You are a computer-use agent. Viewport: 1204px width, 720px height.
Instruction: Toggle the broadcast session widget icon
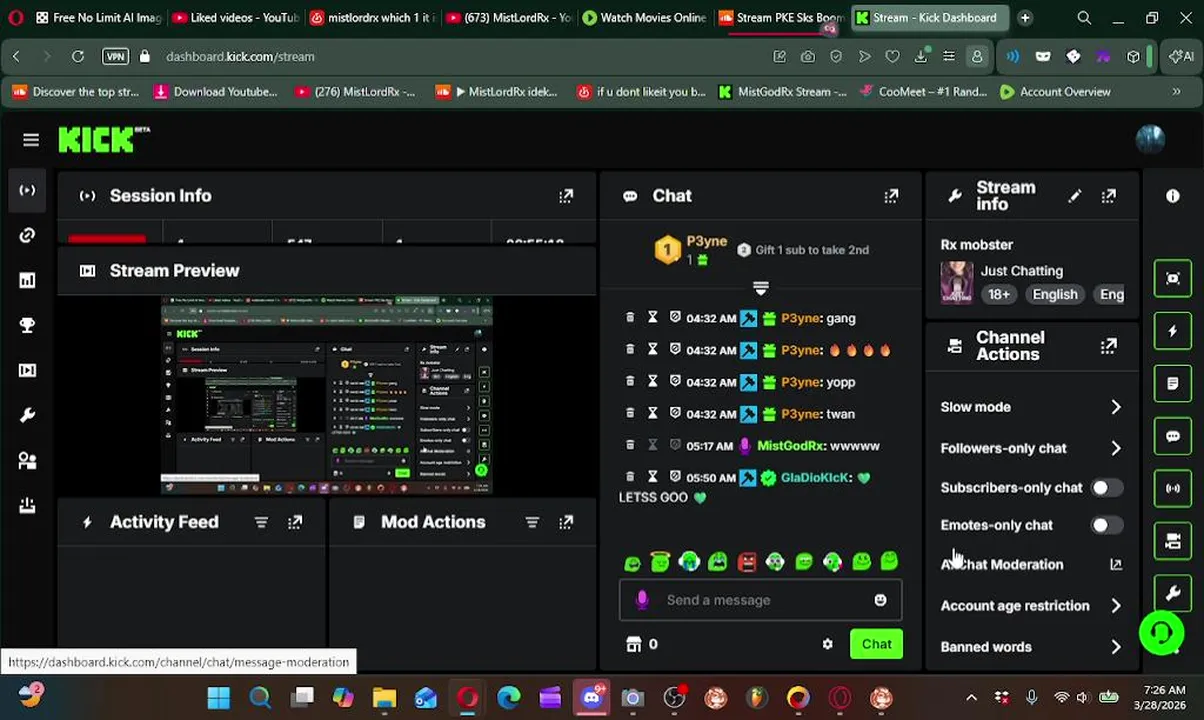(x=1173, y=488)
